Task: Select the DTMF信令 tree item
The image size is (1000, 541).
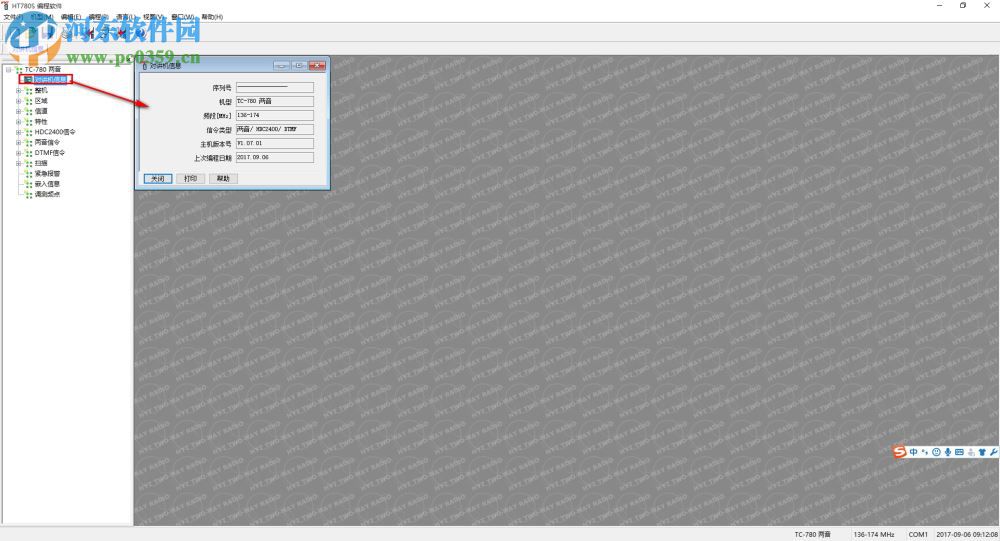Action: [x=50, y=152]
